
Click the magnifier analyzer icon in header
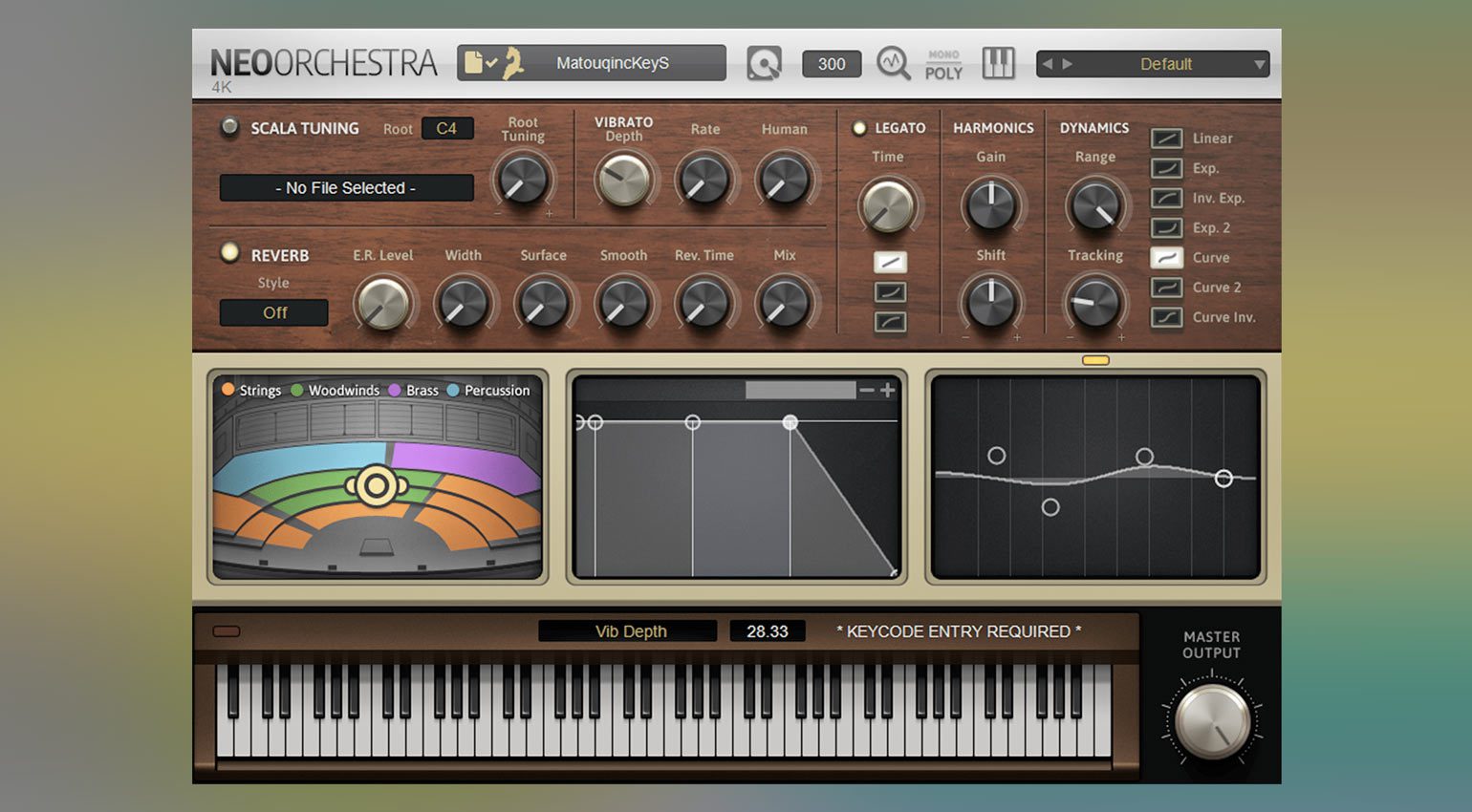(893, 63)
